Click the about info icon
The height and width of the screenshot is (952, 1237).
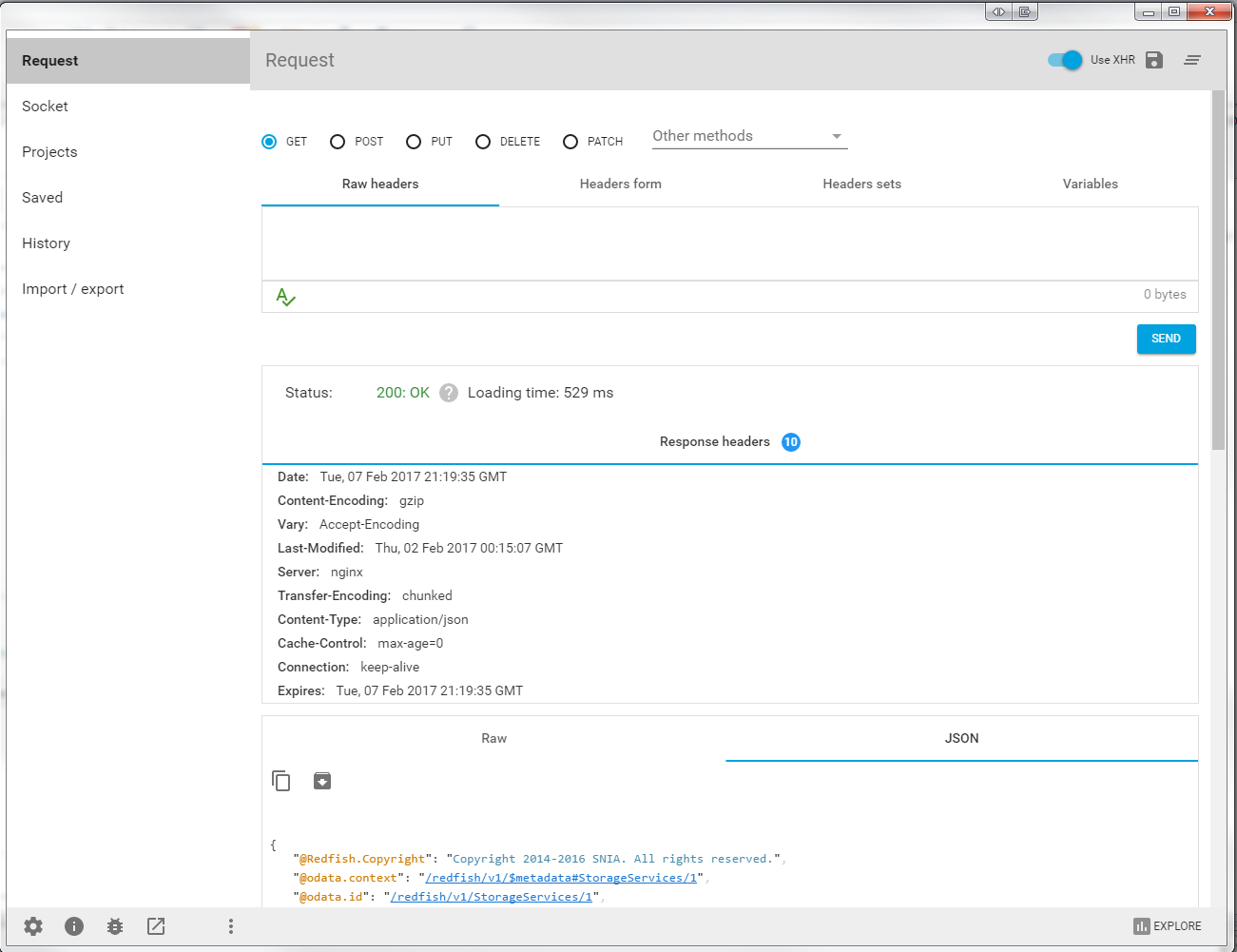(x=74, y=926)
